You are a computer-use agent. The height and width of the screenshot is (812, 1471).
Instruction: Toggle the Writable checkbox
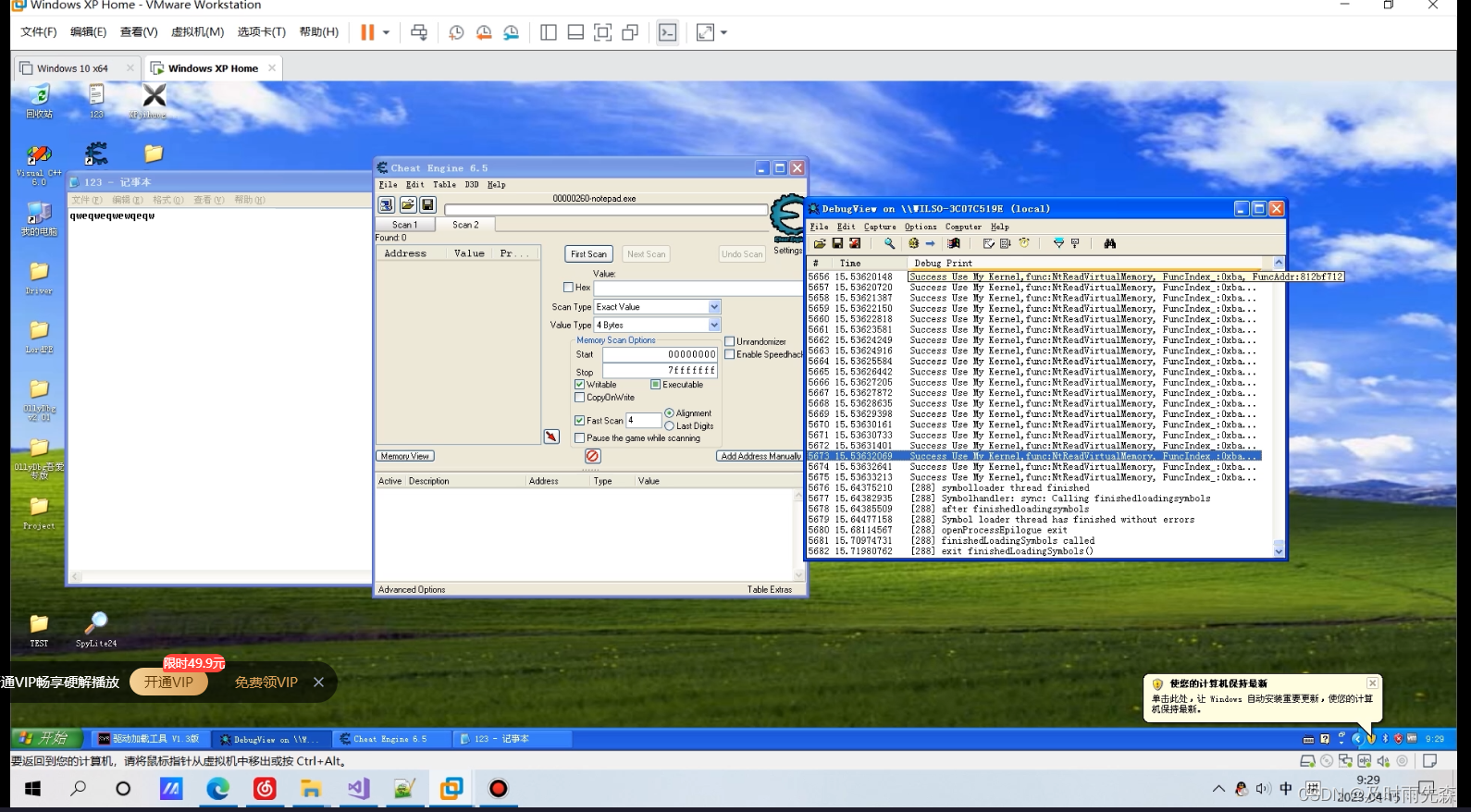coord(579,385)
